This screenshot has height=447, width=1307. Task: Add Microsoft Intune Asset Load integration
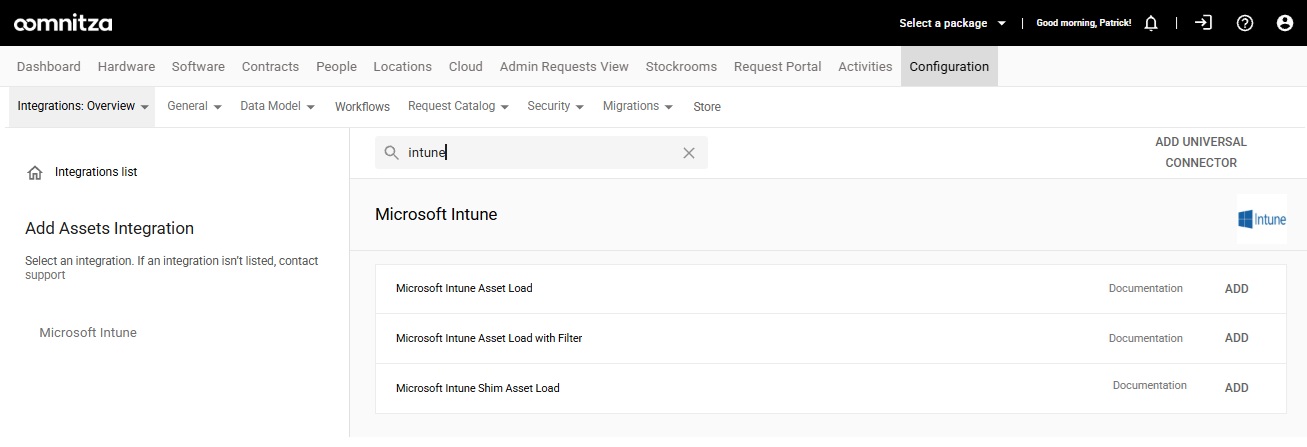[x=1236, y=288]
